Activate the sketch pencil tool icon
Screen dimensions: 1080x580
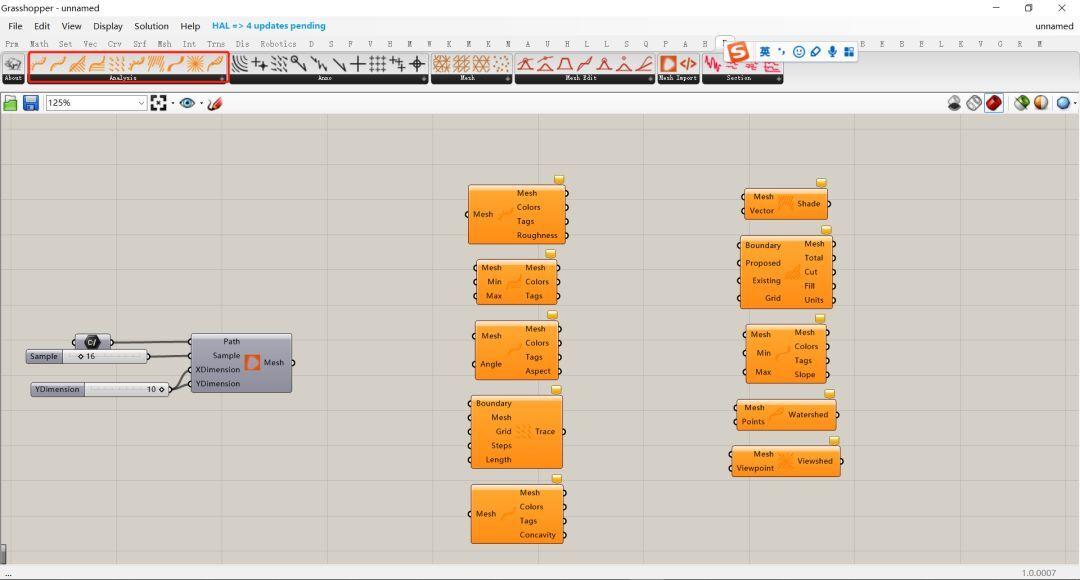(215, 103)
